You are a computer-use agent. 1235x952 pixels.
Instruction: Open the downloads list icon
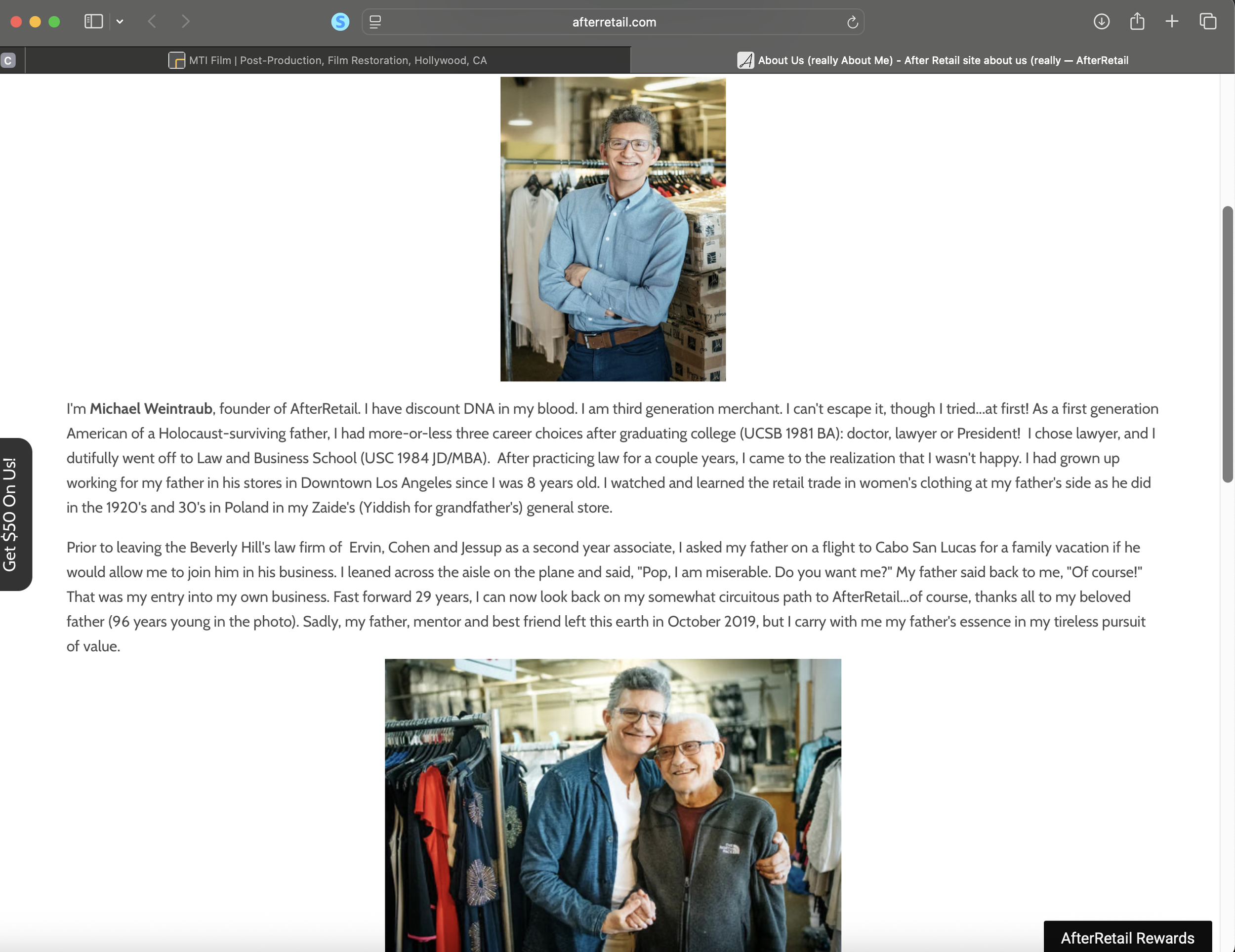tap(1102, 22)
